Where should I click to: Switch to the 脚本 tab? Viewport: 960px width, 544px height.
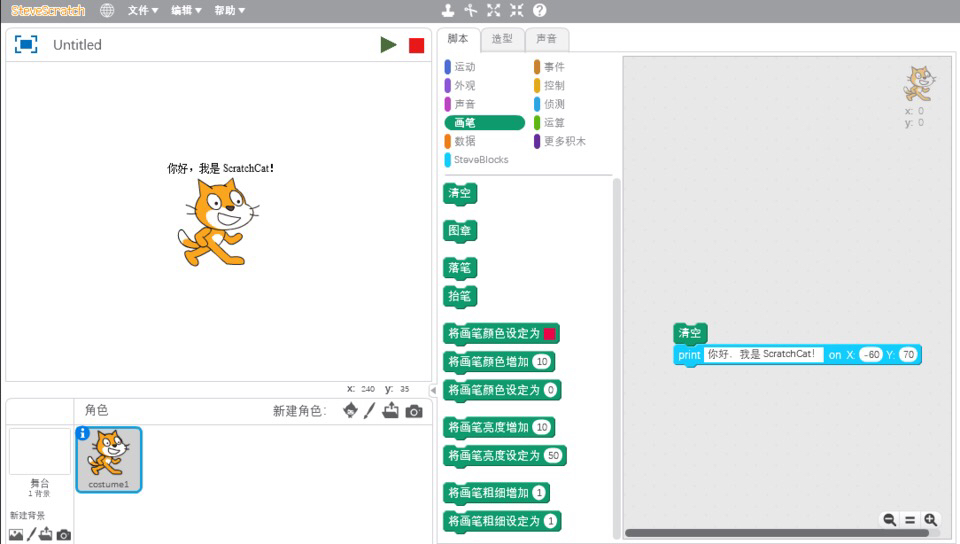click(458, 39)
